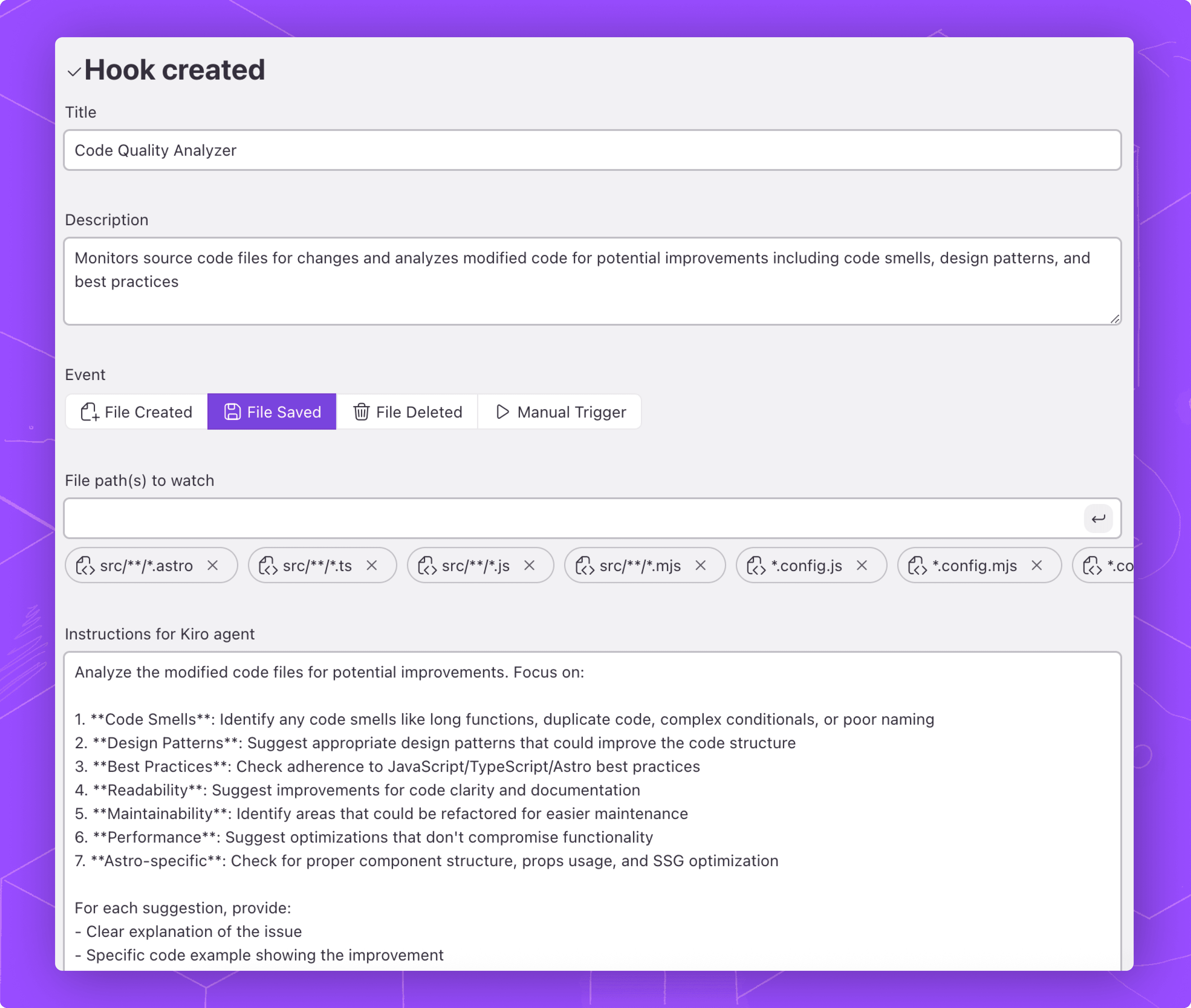Remove the src/**/*.mjs path chip
1191x1008 pixels.
(x=701, y=566)
